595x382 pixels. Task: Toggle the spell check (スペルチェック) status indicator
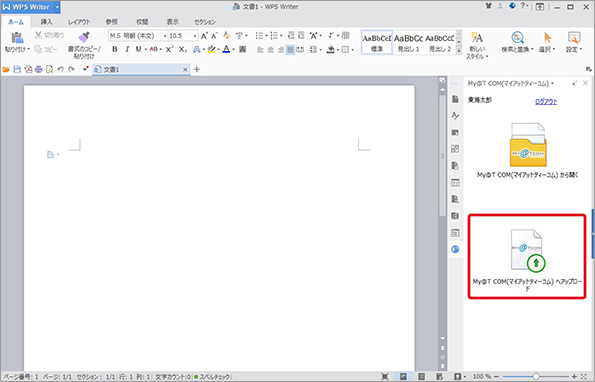[x=212, y=377]
